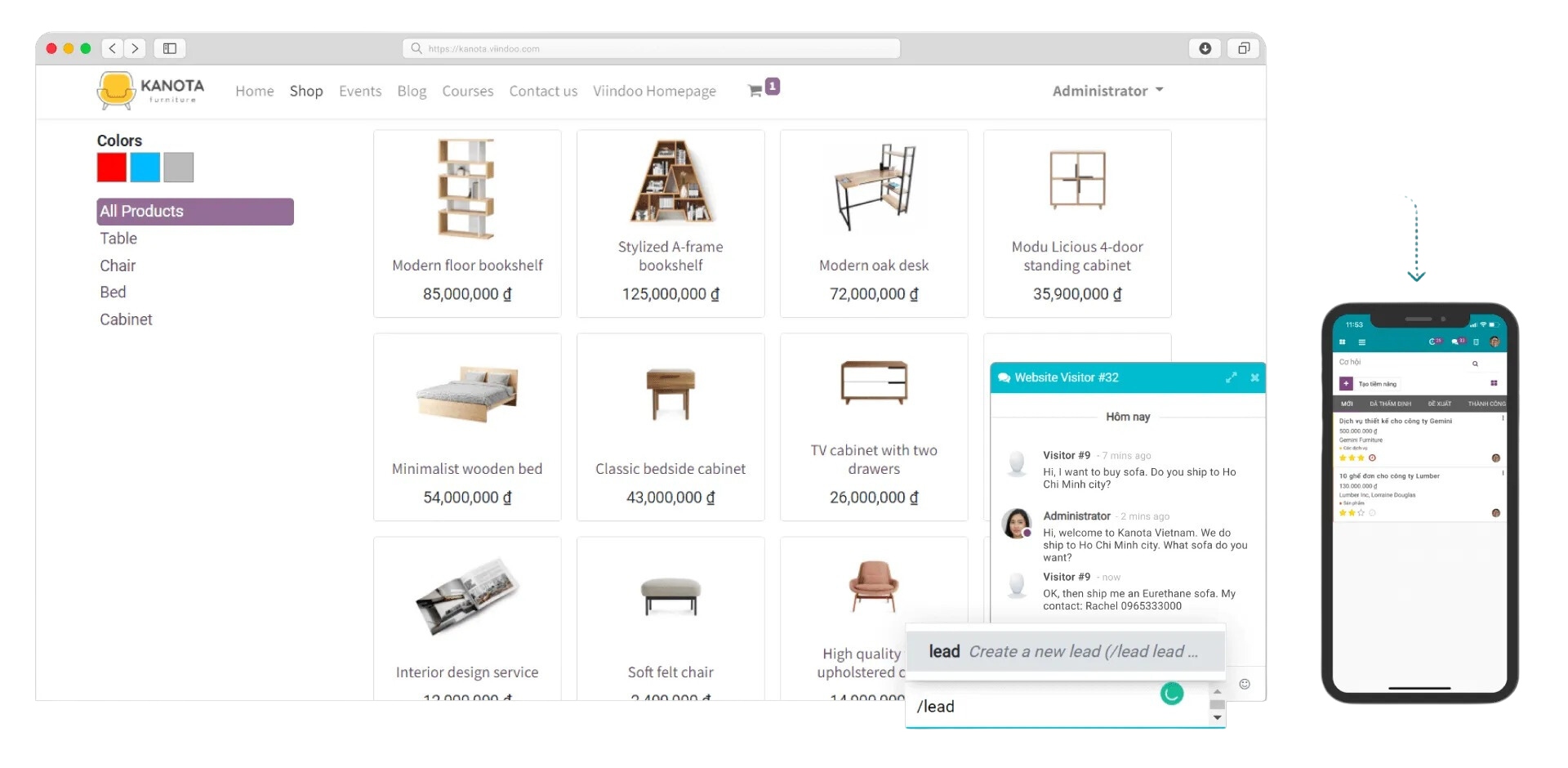1568x768 pixels.
Task: Select the All Products category
Action: click(195, 212)
